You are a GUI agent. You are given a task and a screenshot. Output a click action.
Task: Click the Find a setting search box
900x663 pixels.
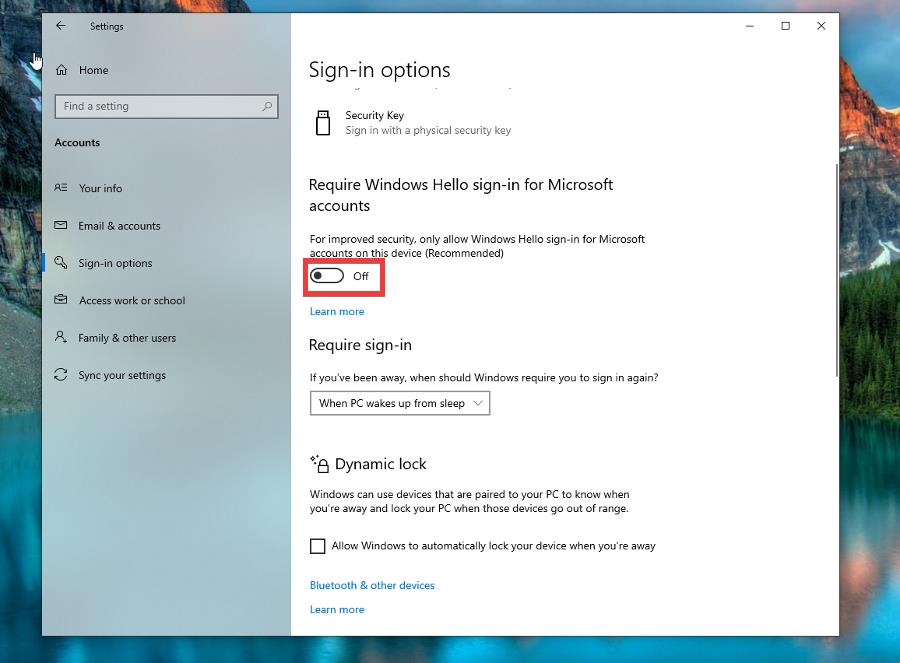click(166, 106)
